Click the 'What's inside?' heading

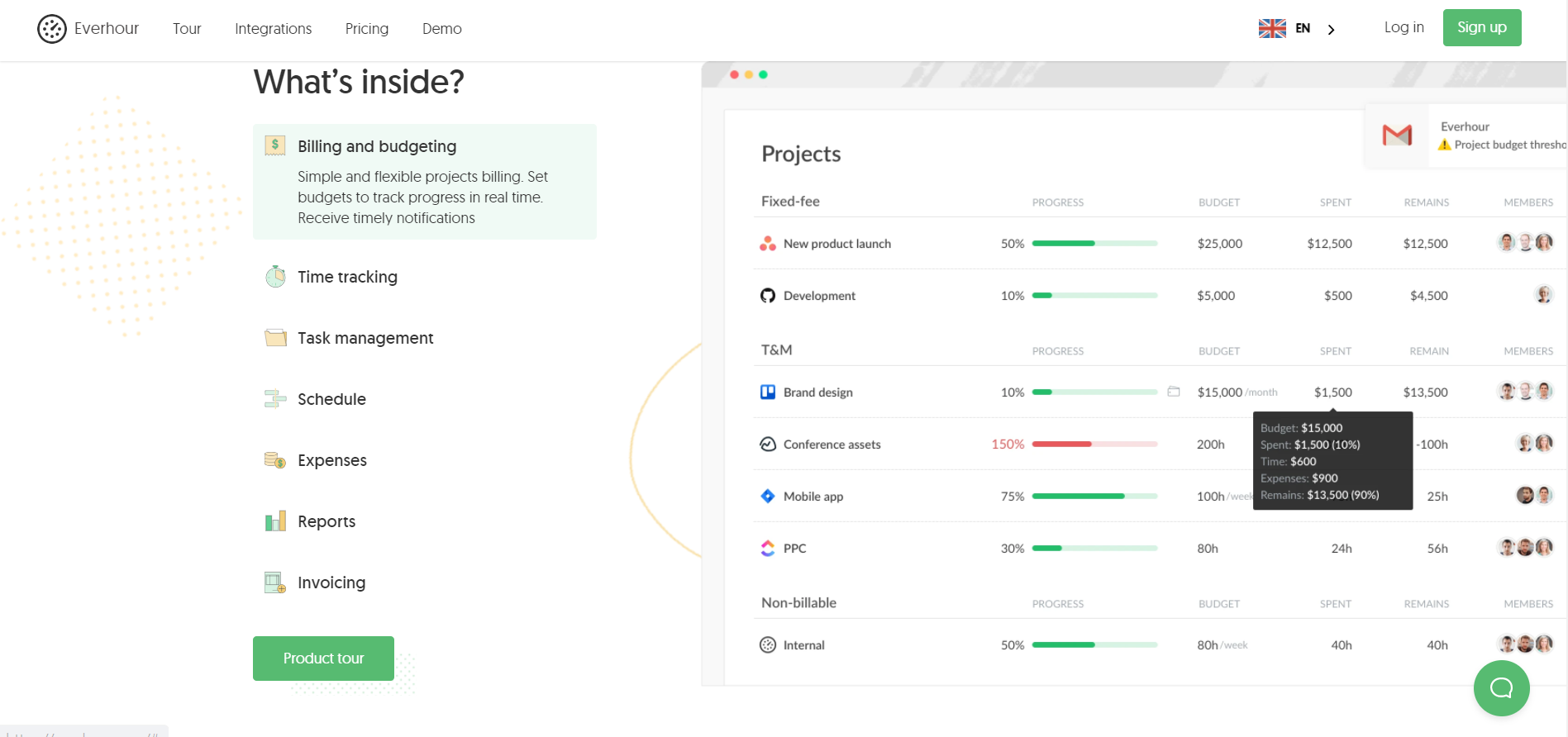pos(359,82)
